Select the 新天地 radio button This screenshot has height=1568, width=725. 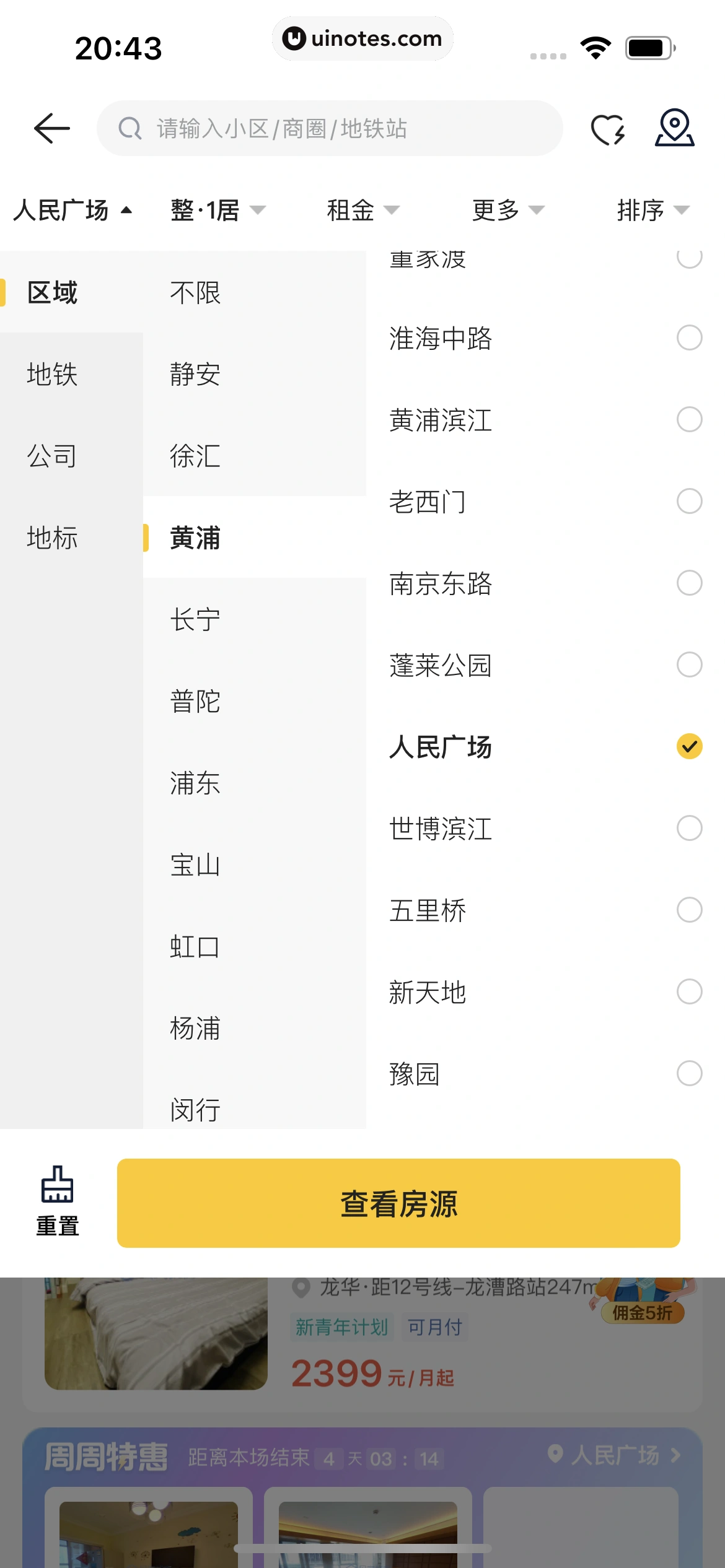689,991
